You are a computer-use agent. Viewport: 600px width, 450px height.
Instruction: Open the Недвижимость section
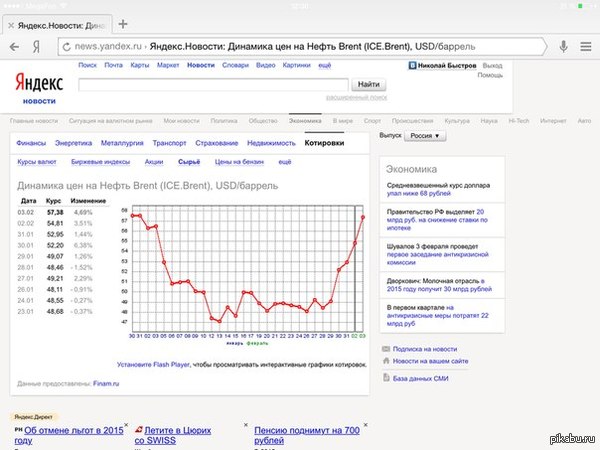click(271, 143)
